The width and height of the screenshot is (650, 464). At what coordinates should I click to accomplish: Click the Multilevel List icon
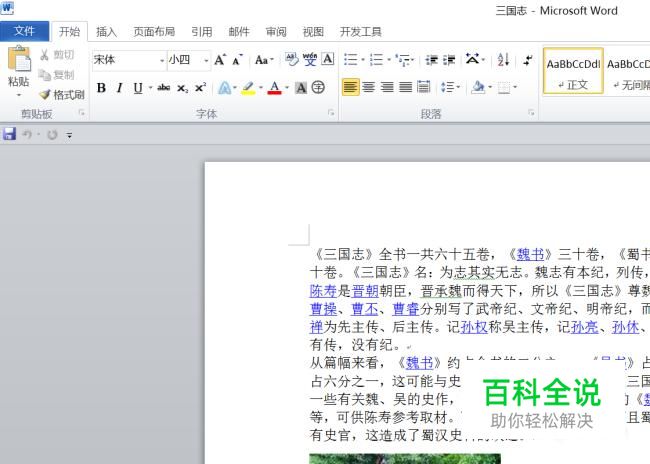click(x=403, y=60)
